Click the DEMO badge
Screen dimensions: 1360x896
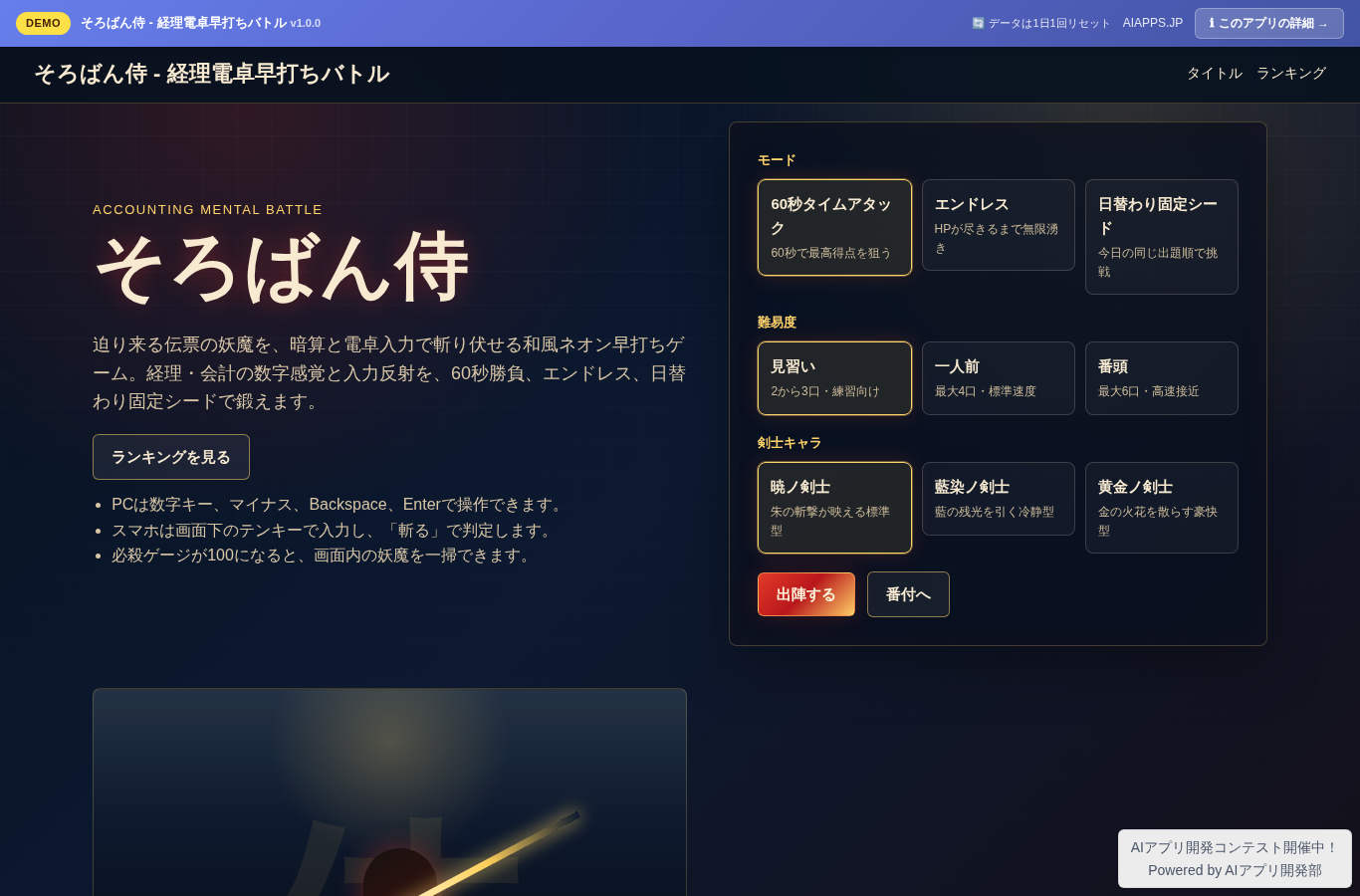pos(43,23)
